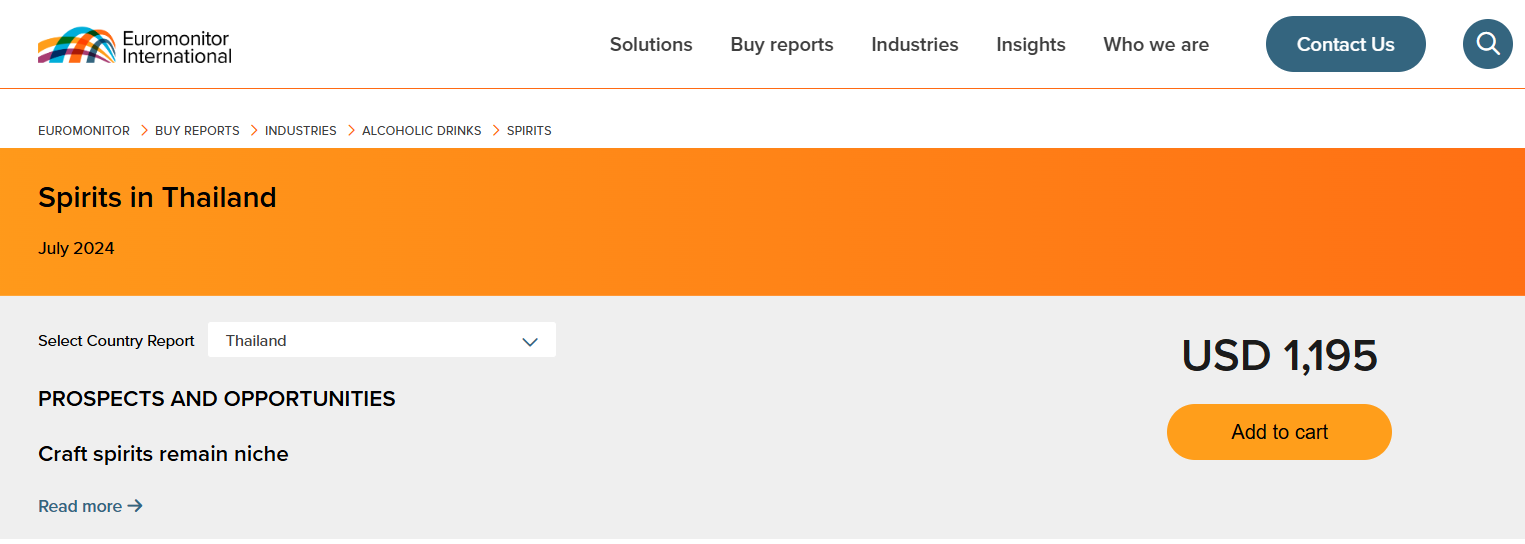Screen dimensions: 1525x544
Task: Open the Who we are menu
Action: [x=1155, y=45]
